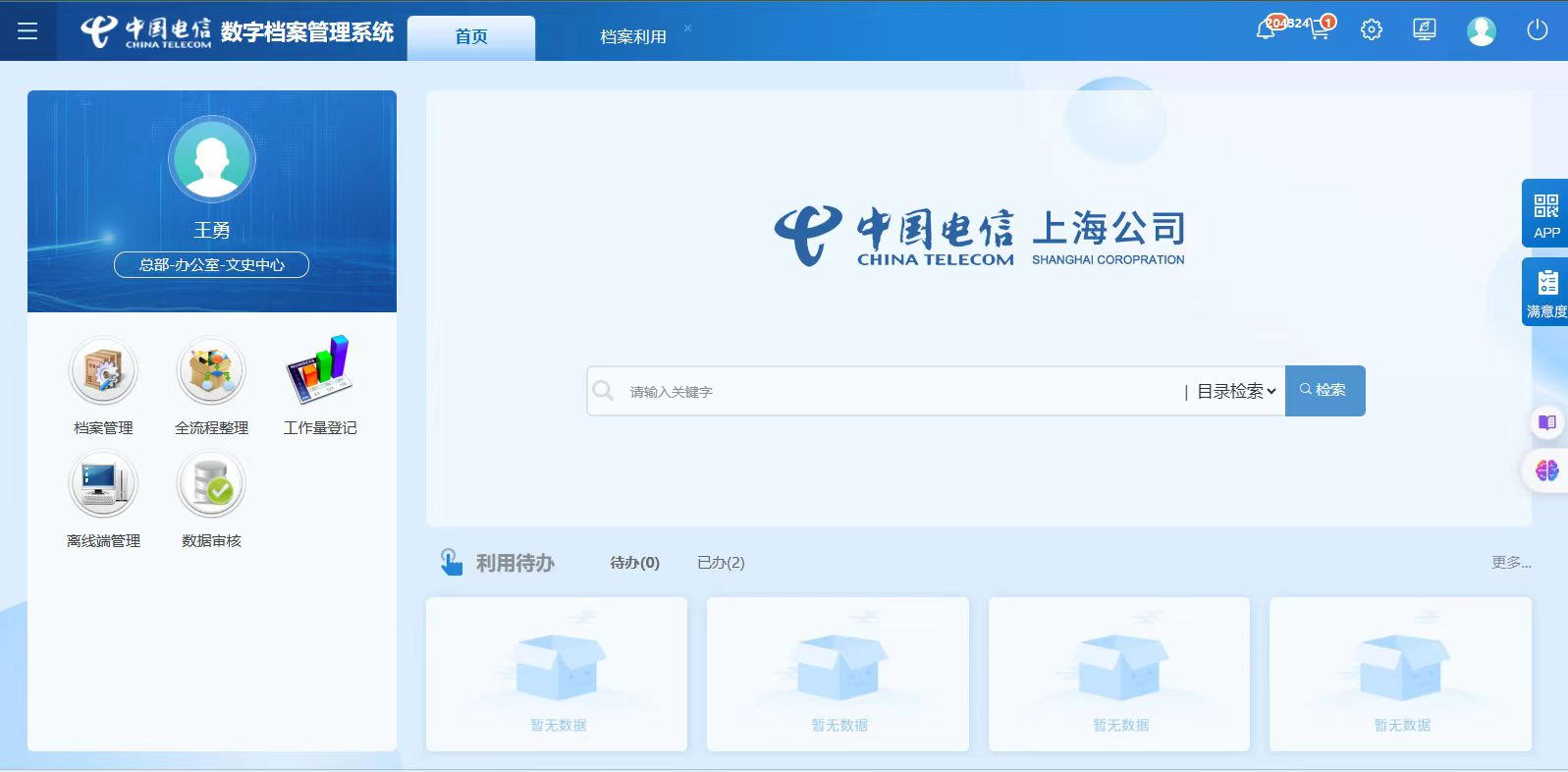
Task: Open the 档案管理 module icon
Action: (x=103, y=371)
